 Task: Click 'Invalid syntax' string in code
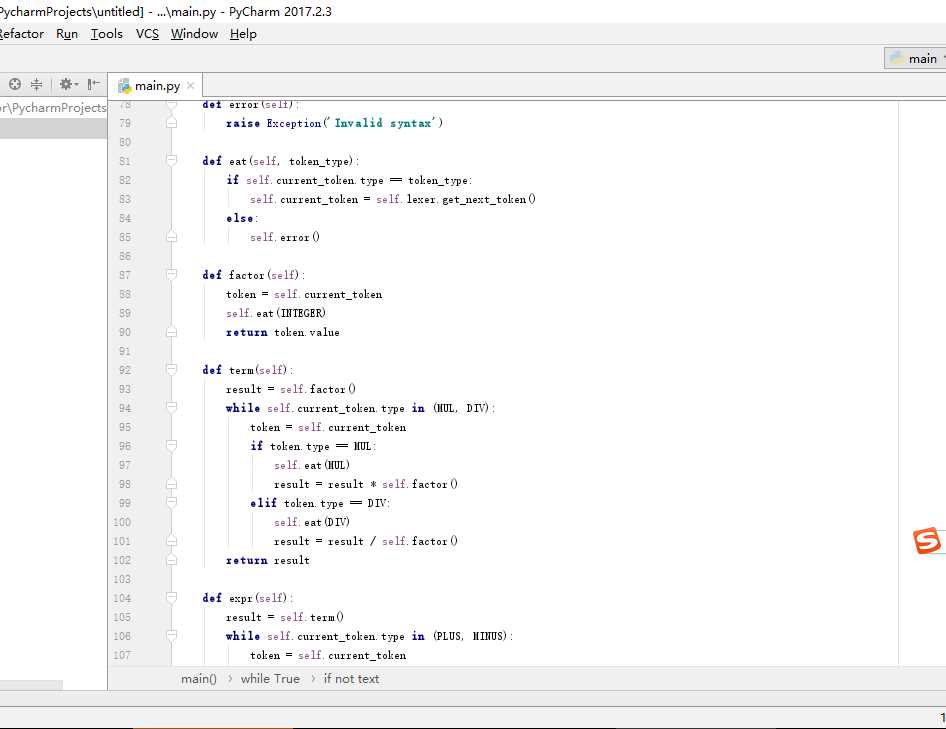383,123
